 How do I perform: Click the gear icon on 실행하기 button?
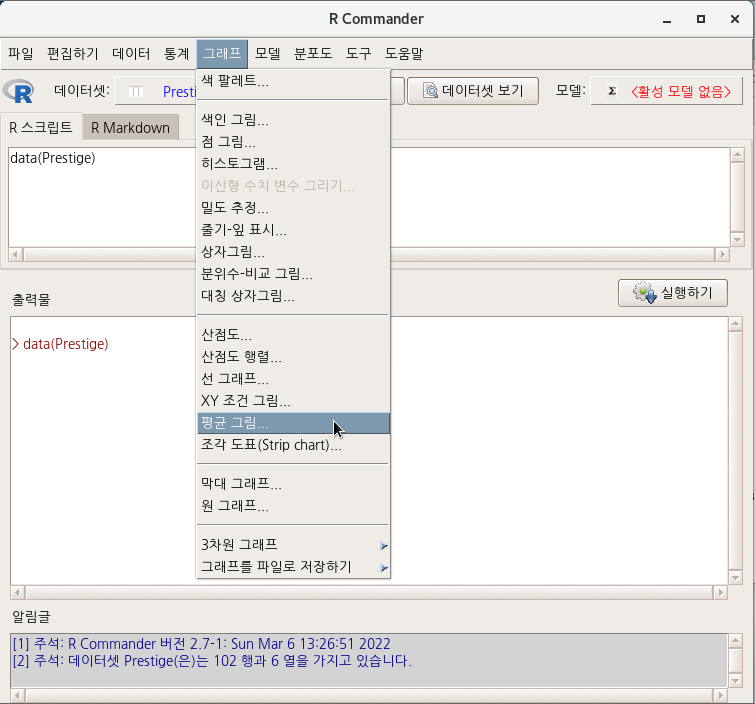click(644, 292)
